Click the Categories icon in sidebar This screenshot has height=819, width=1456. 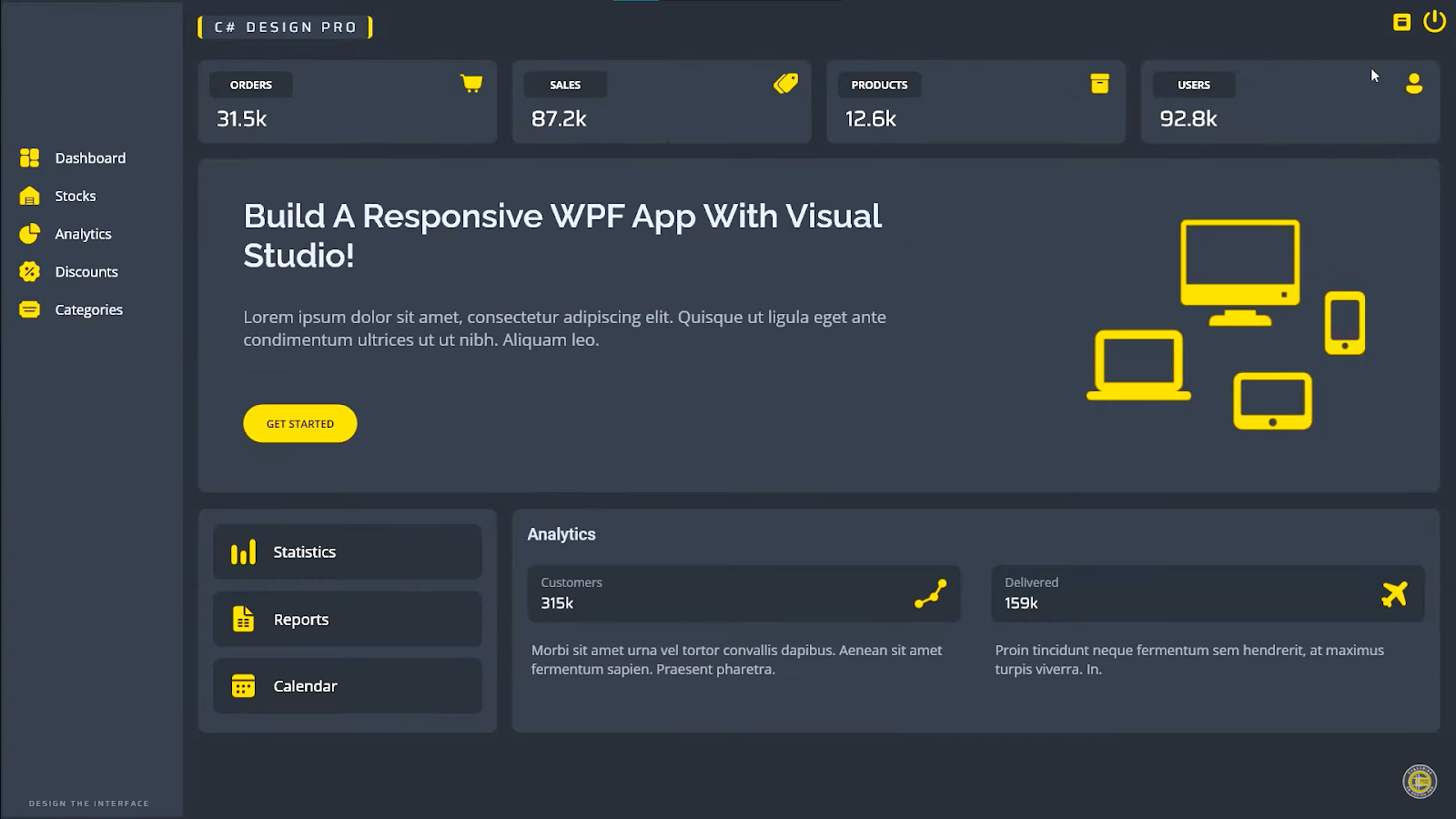click(29, 309)
